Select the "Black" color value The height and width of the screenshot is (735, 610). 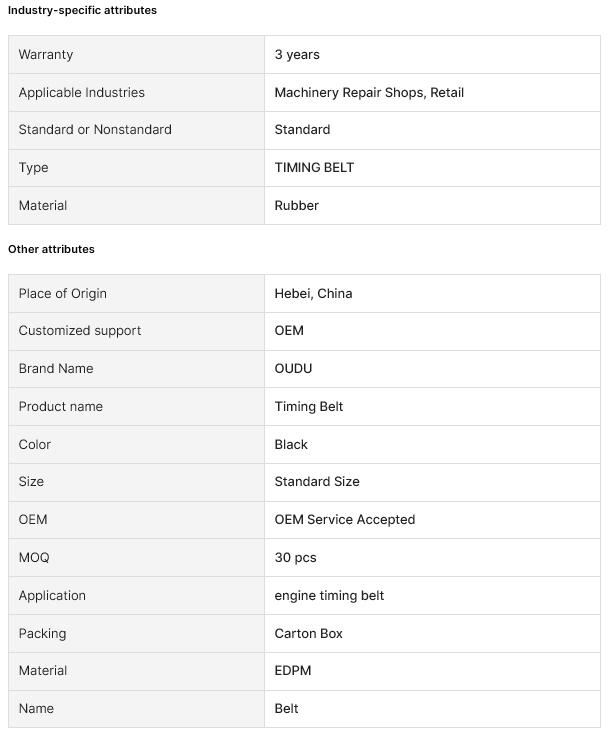coord(291,445)
